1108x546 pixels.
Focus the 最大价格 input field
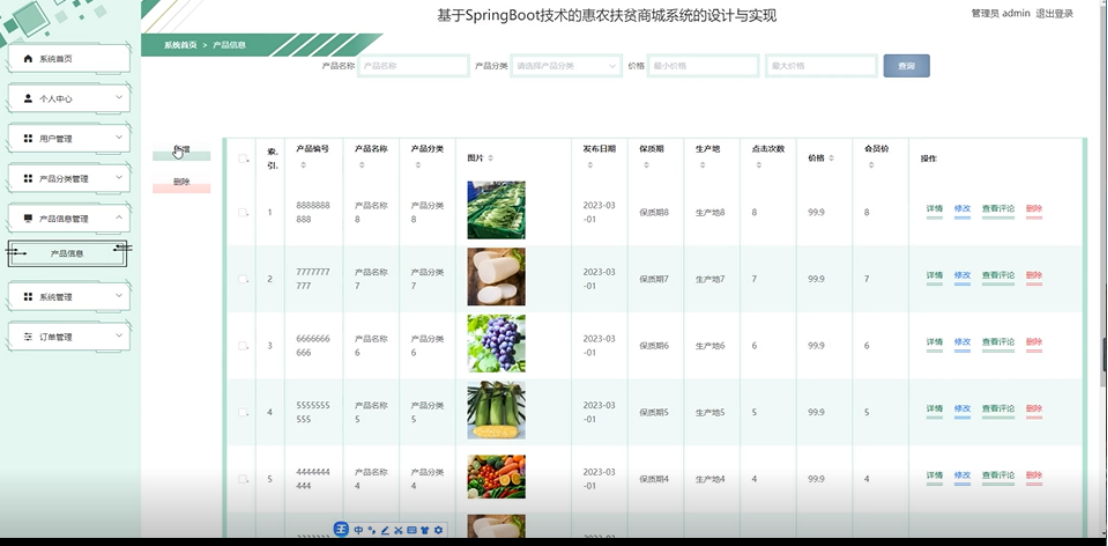point(821,66)
